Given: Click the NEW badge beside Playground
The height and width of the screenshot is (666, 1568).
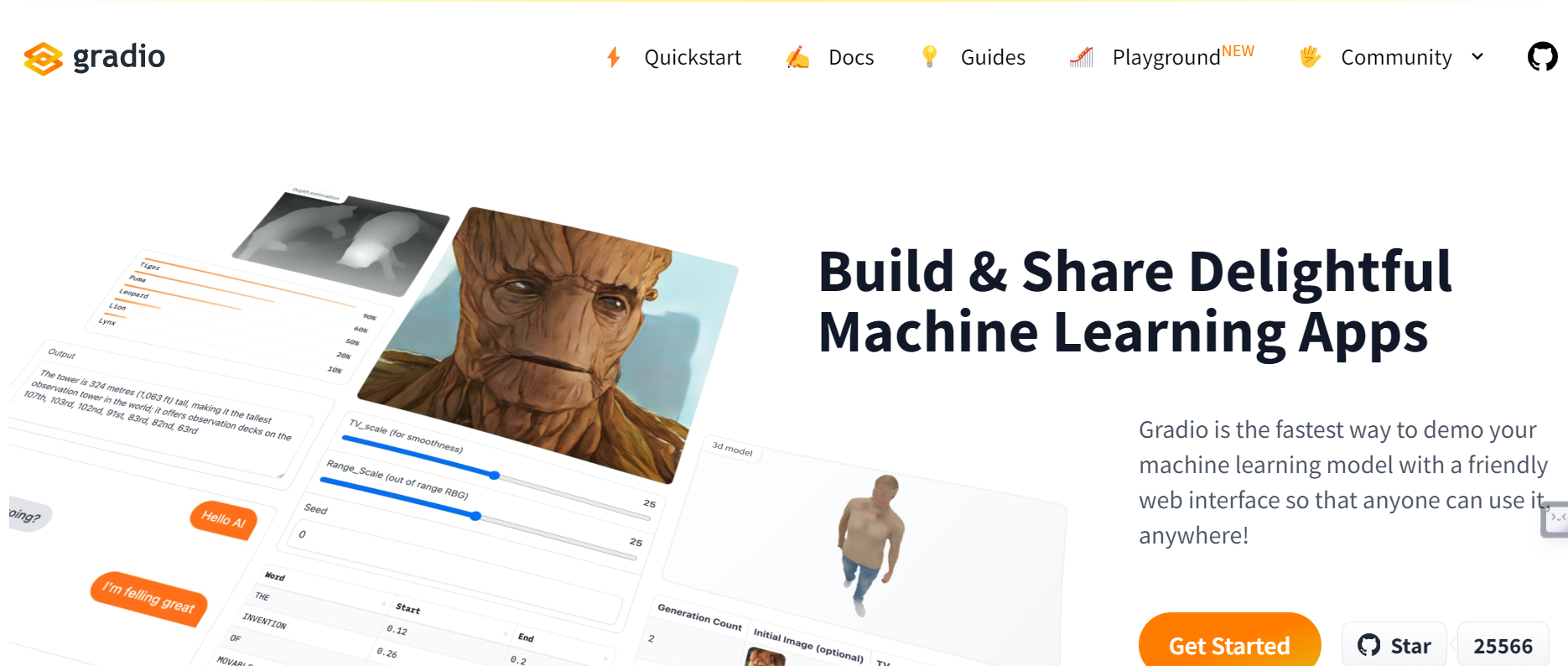Looking at the screenshot, I should tap(1238, 51).
